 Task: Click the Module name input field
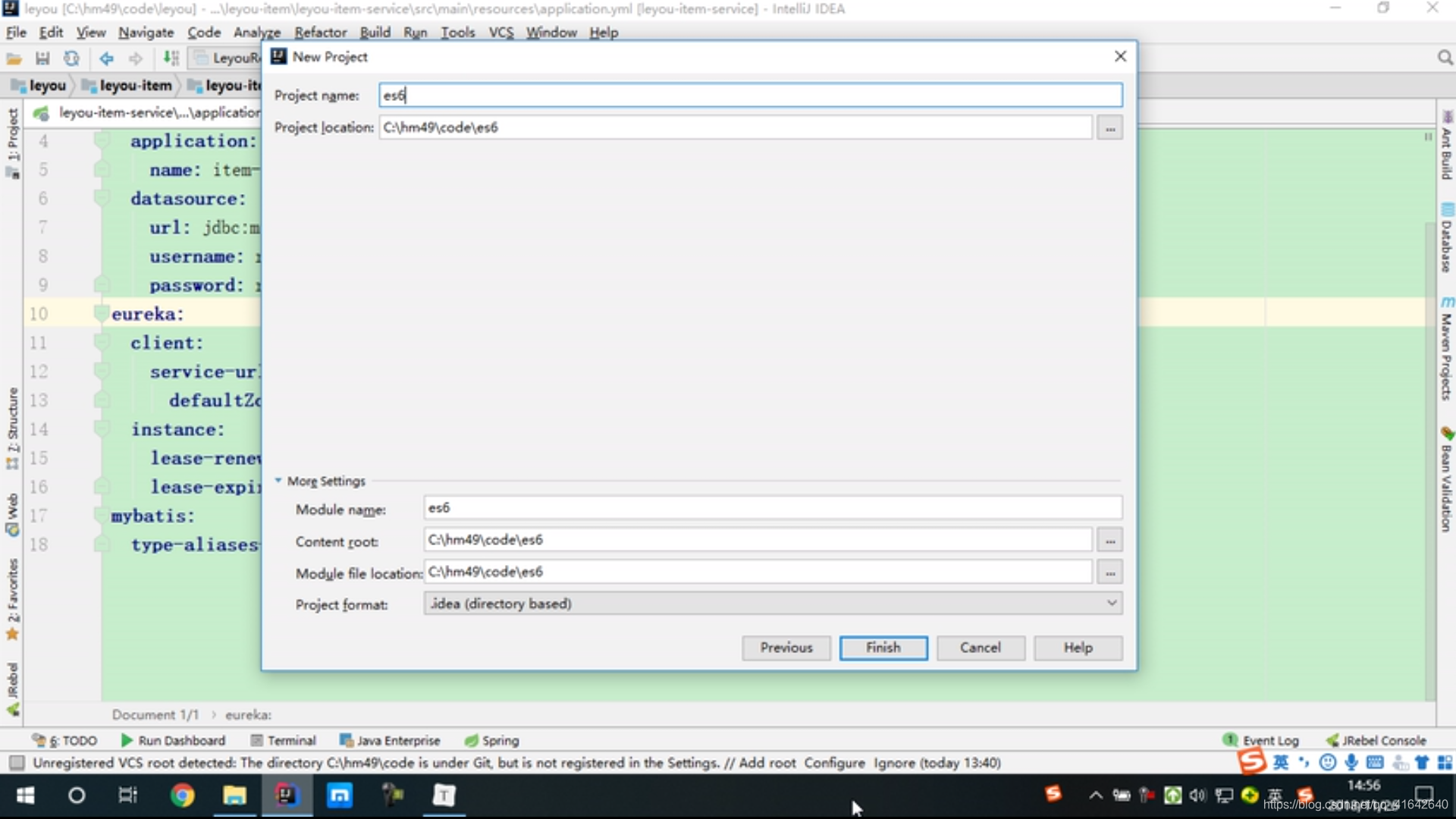pos(772,508)
